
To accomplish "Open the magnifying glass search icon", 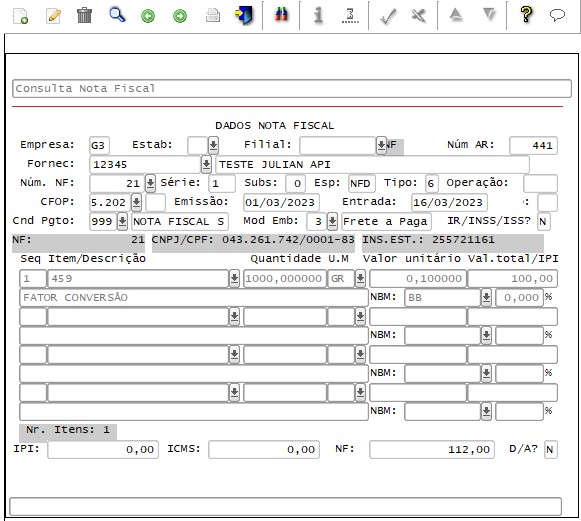I will click(117, 15).
